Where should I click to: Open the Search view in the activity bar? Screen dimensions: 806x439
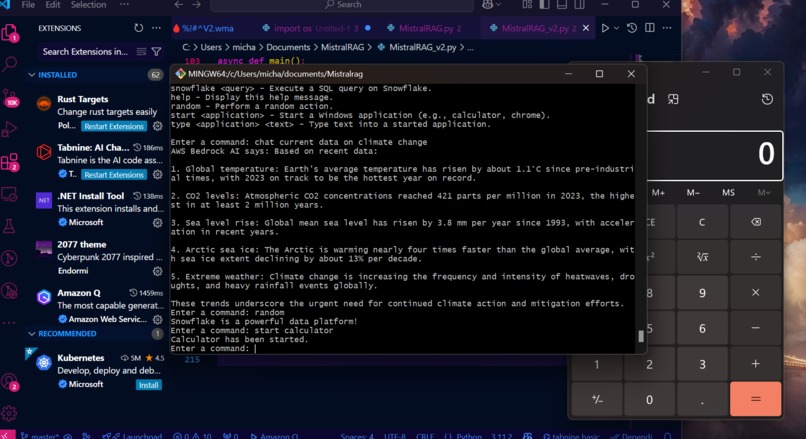pos(10,64)
